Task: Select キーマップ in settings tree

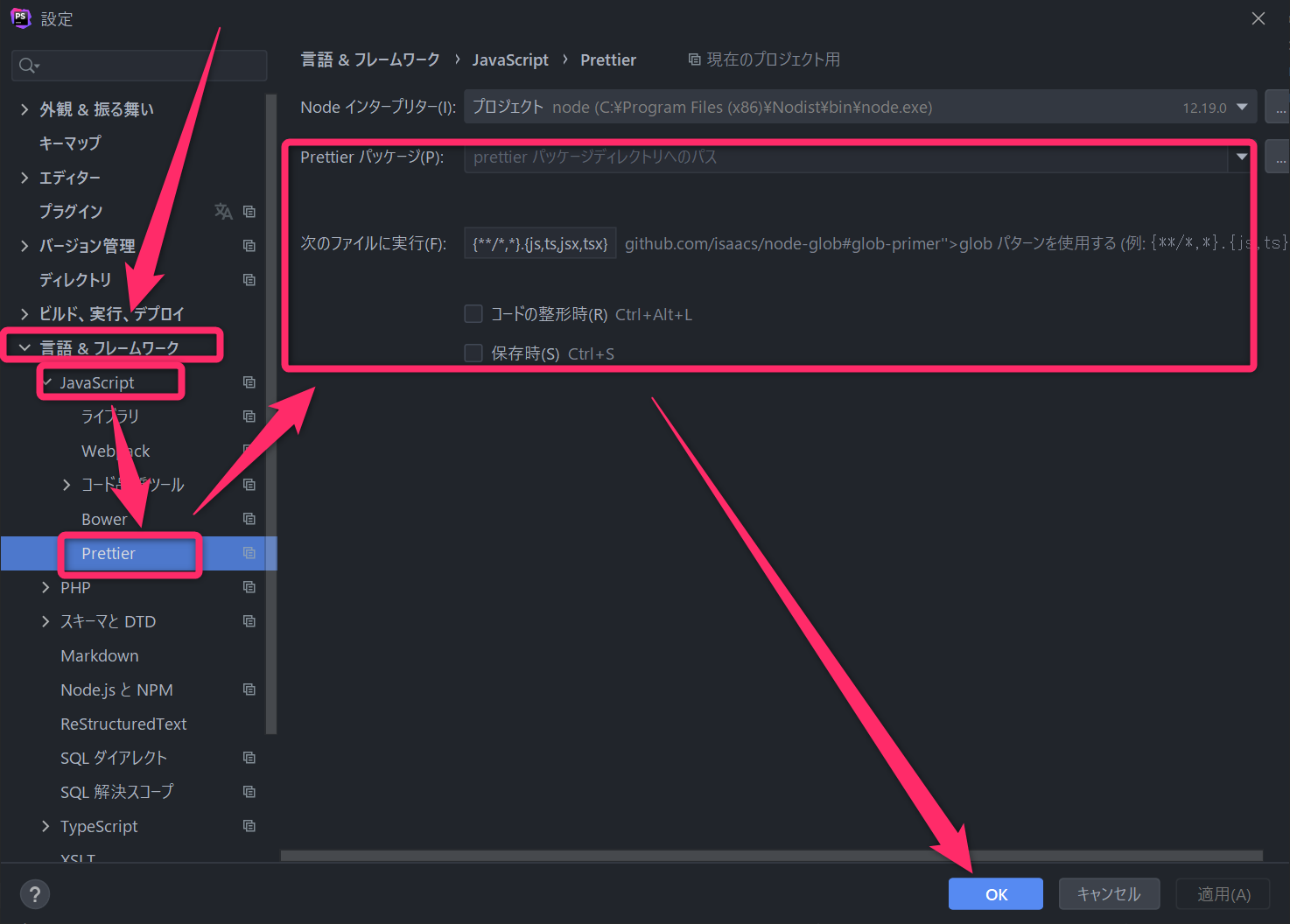Action: click(x=70, y=143)
